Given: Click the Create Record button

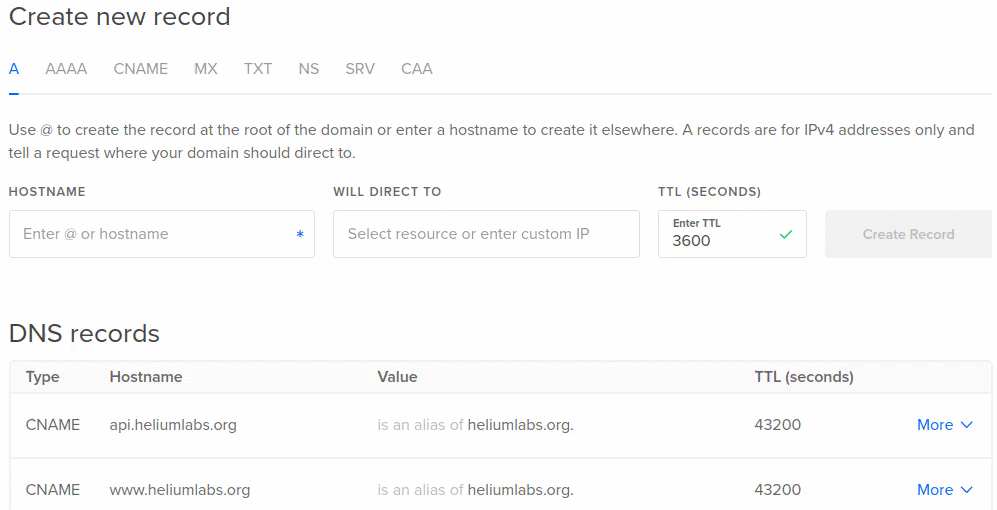Looking at the screenshot, I should (x=908, y=234).
